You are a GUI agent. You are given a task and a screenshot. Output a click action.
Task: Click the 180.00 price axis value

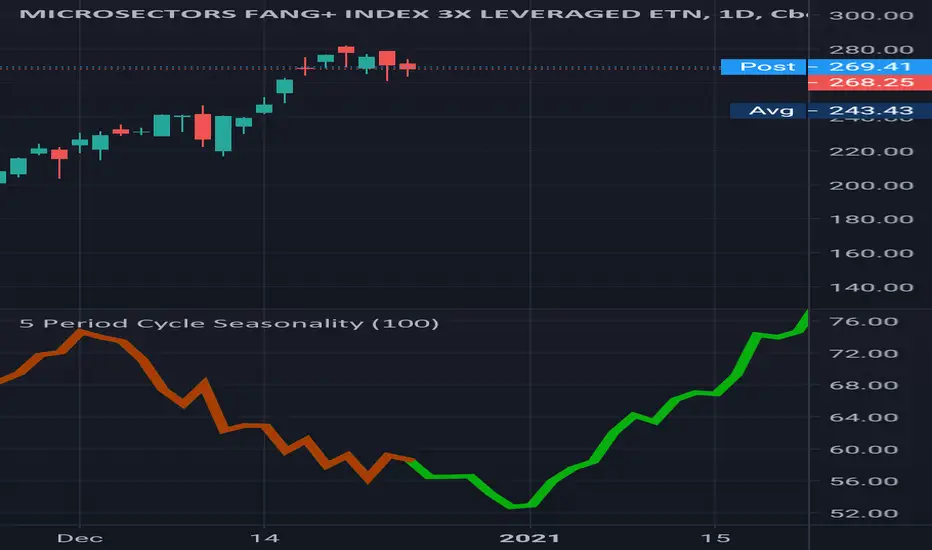[871, 219]
